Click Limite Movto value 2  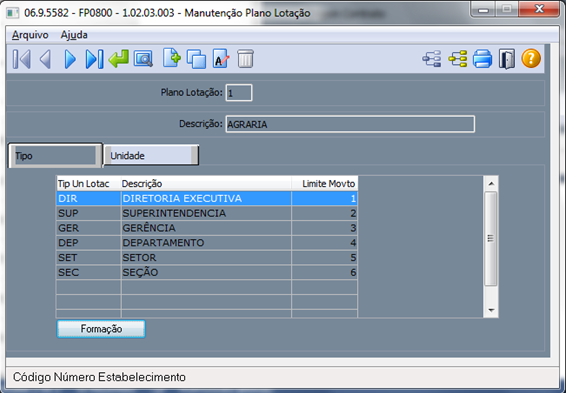pyautogui.click(x=325, y=213)
